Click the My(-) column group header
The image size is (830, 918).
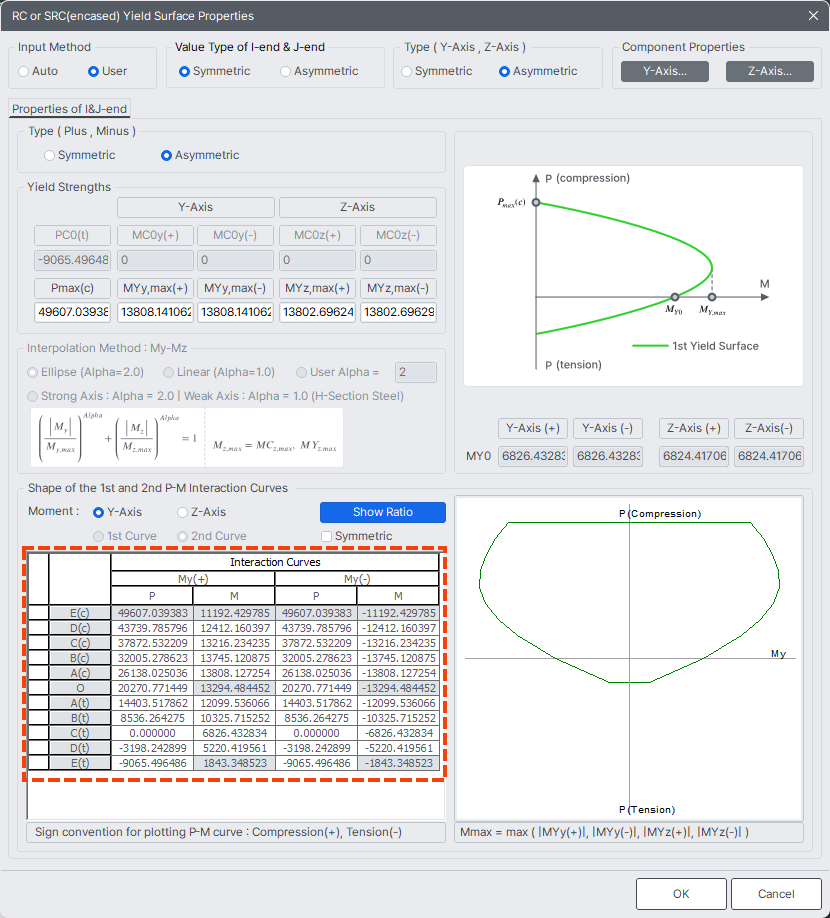click(357, 579)
